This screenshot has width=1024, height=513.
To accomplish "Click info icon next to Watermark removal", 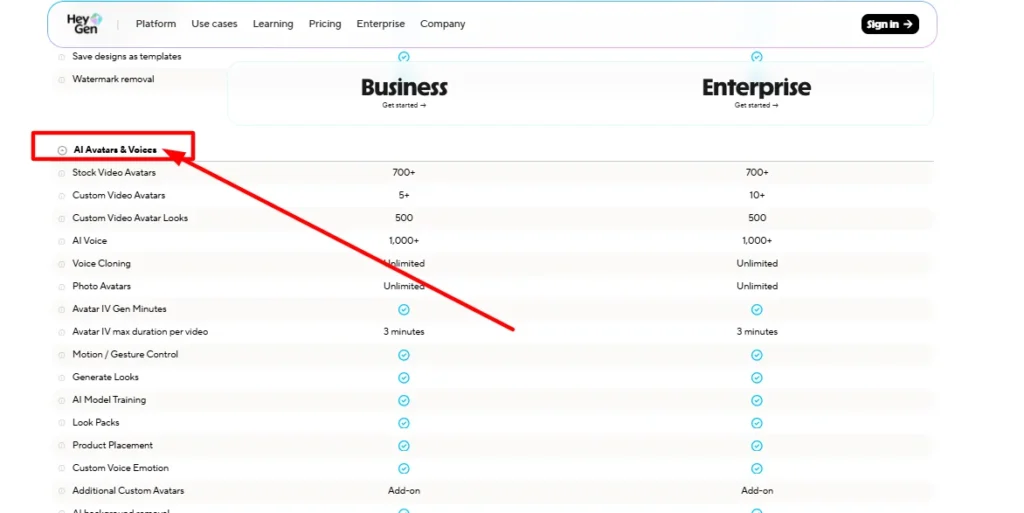I will pyautogui.click(x=62, y=80).
